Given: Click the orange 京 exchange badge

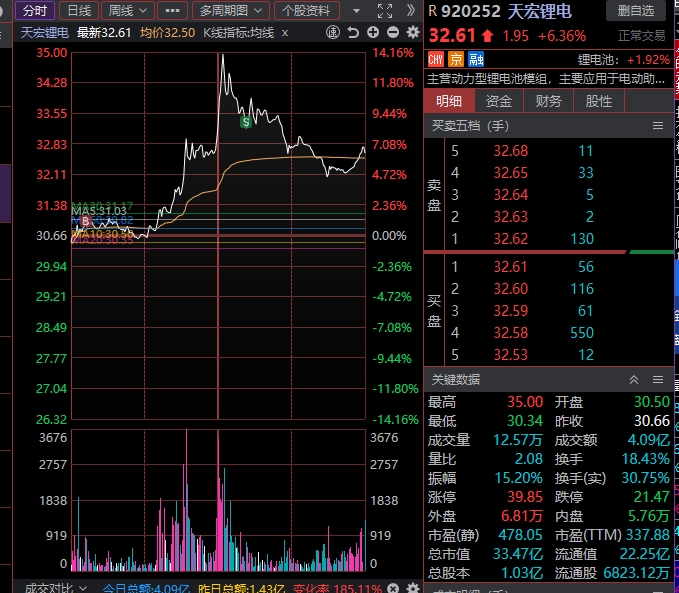Looking at the screenshot, I should [456, 59].
